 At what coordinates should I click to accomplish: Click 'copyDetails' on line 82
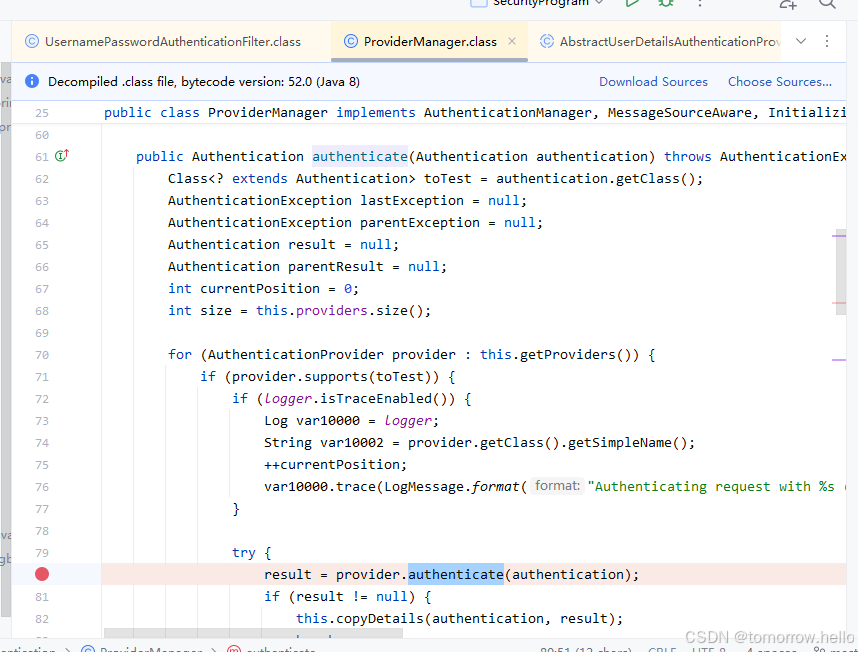[380, 619]
